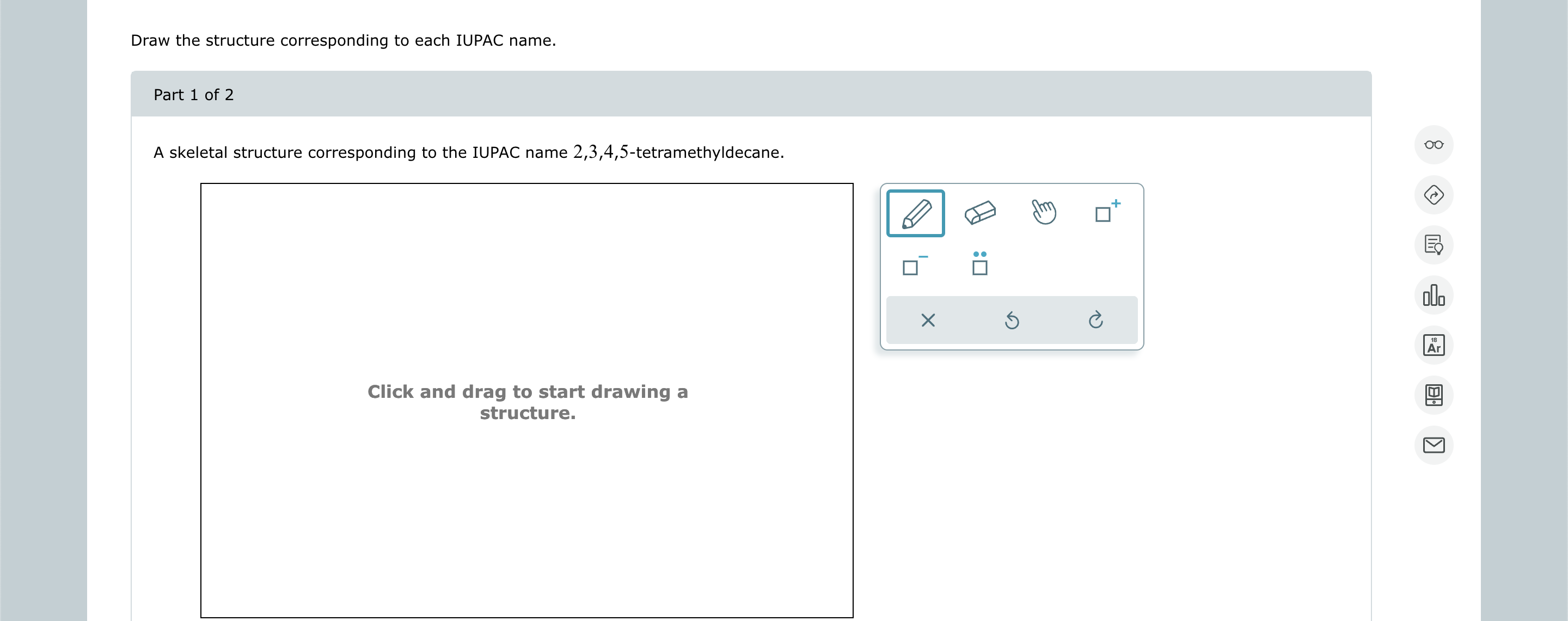Toggle the pencil tool highlighted state

point(915,213)
